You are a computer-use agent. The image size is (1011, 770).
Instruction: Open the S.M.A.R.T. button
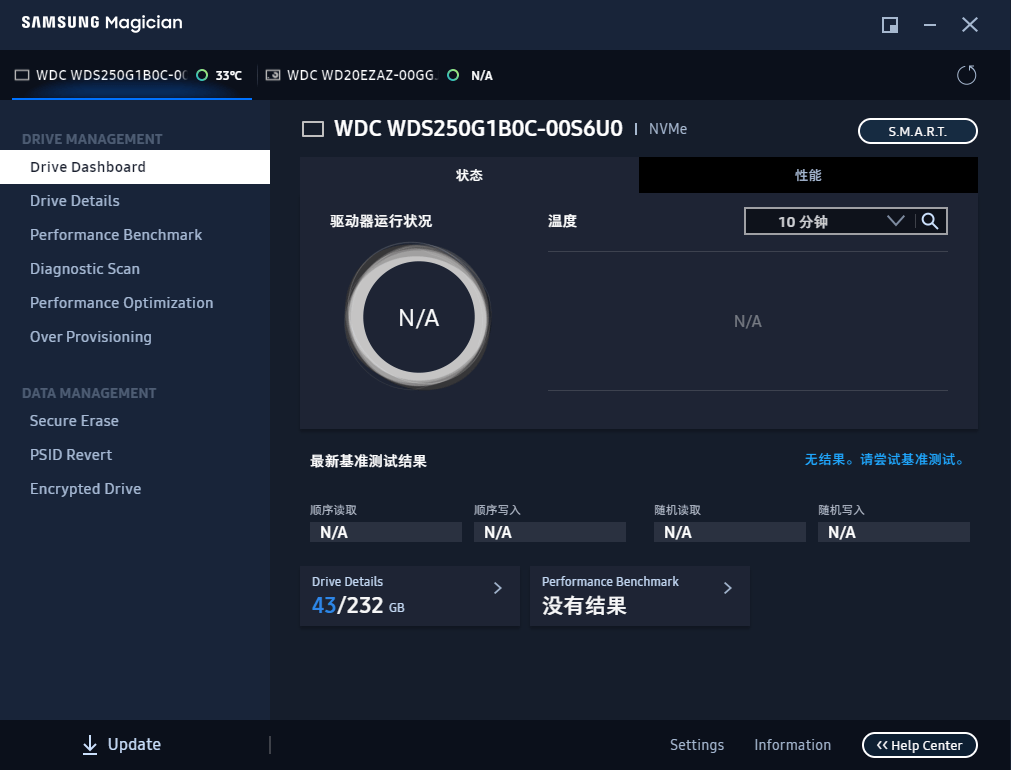917,131
